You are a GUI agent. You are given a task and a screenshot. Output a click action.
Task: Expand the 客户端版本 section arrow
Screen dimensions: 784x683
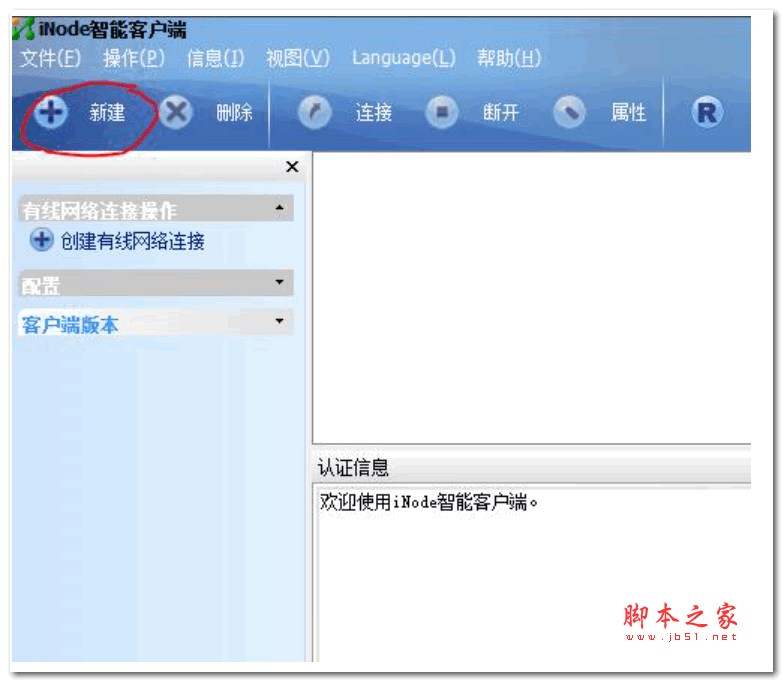tap(279, 322)
